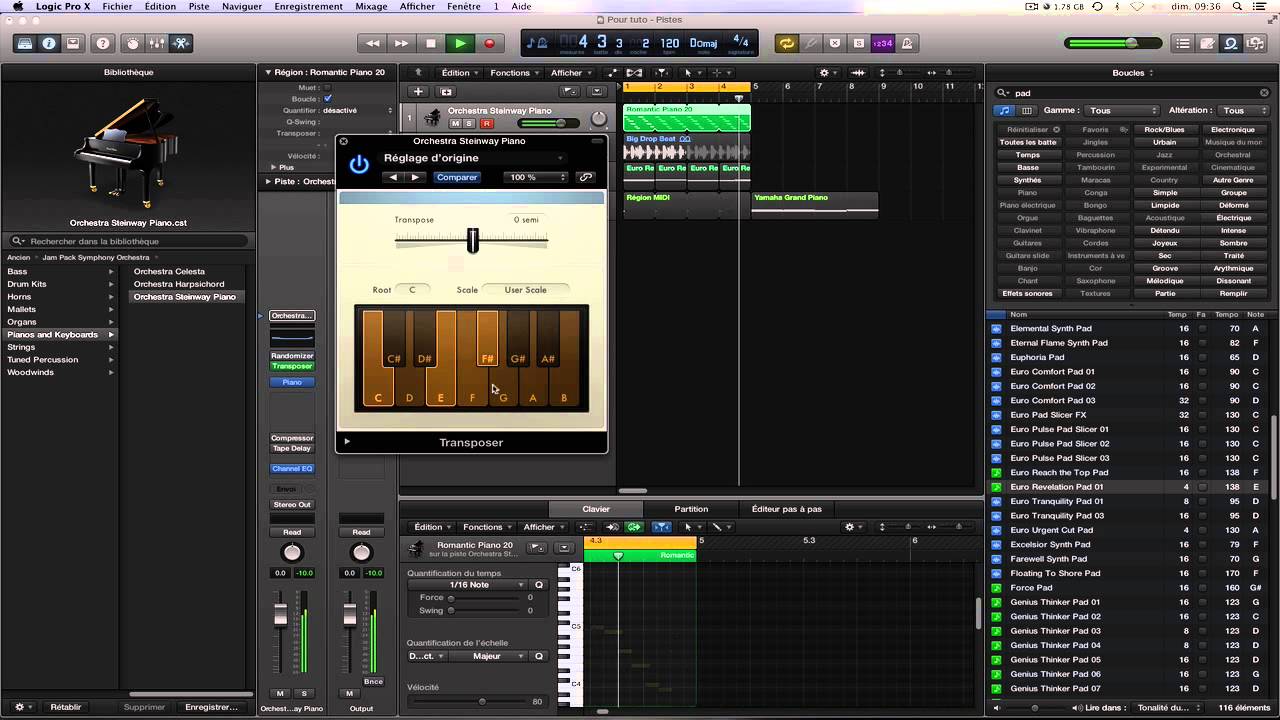Tick the Muet checkbox in region inspector

click(x=327, y=88)
